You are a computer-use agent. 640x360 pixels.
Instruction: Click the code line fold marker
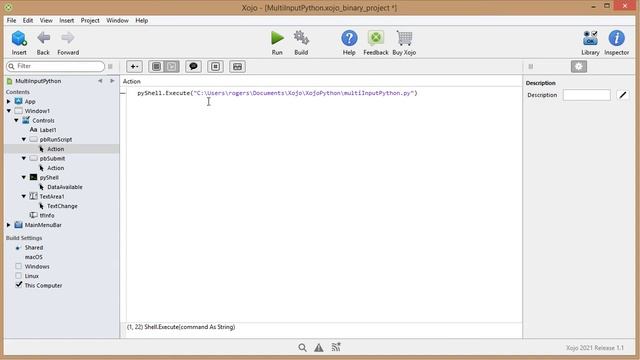click(x=123, y=93)
